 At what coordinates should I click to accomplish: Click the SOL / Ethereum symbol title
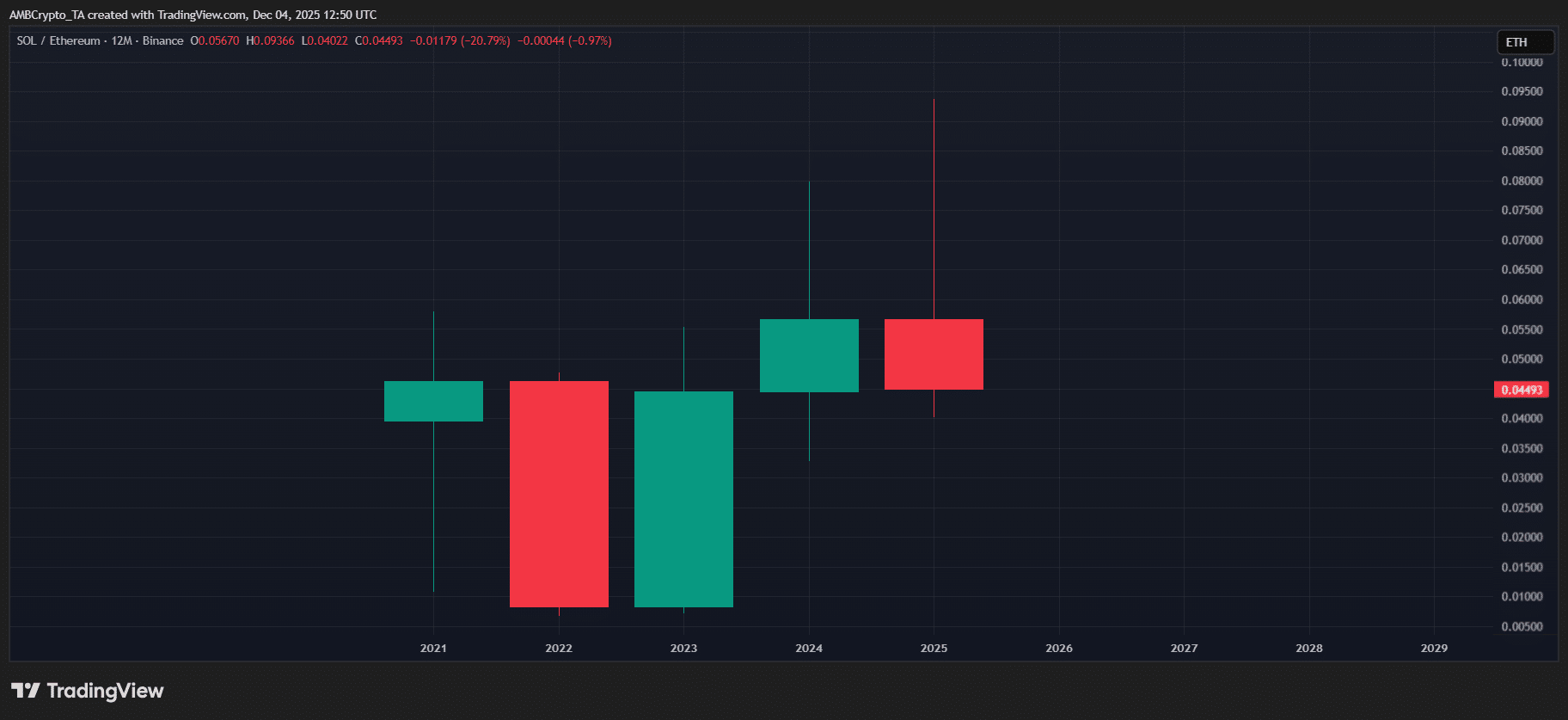(x=58, y=40)
